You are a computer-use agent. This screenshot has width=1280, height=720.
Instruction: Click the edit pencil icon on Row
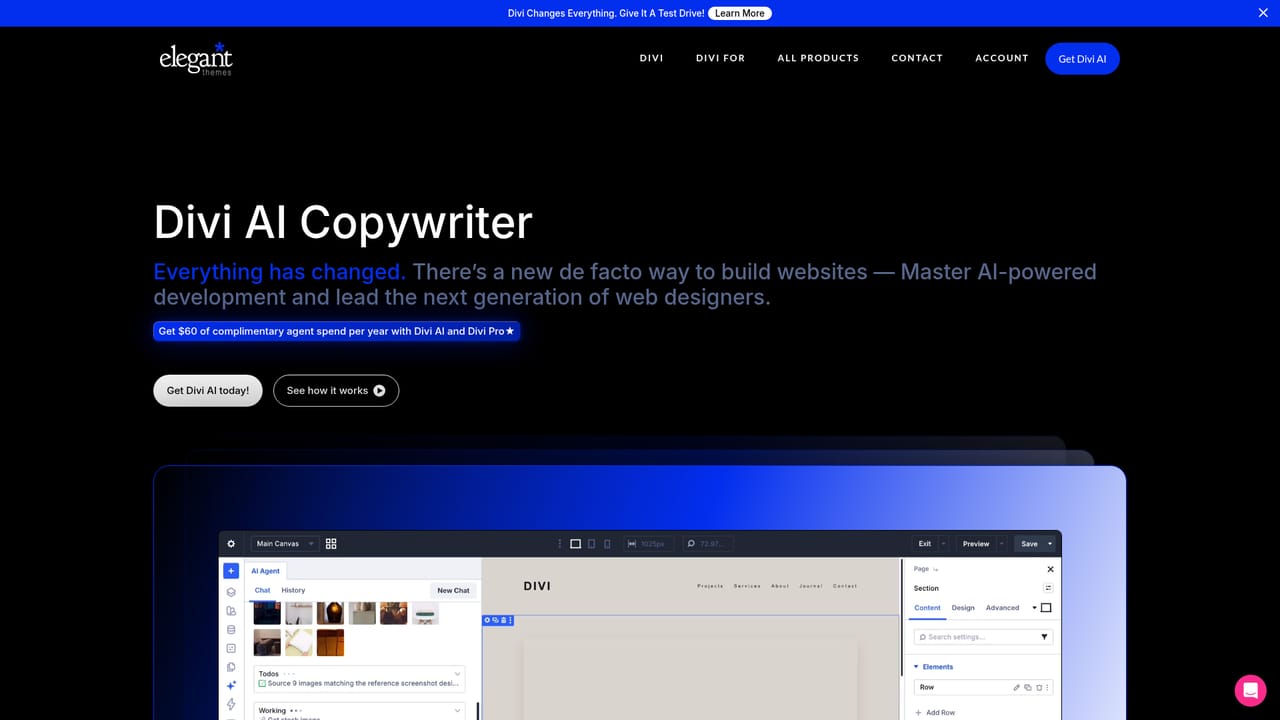pyautogui.click(x=1017, y=688)
